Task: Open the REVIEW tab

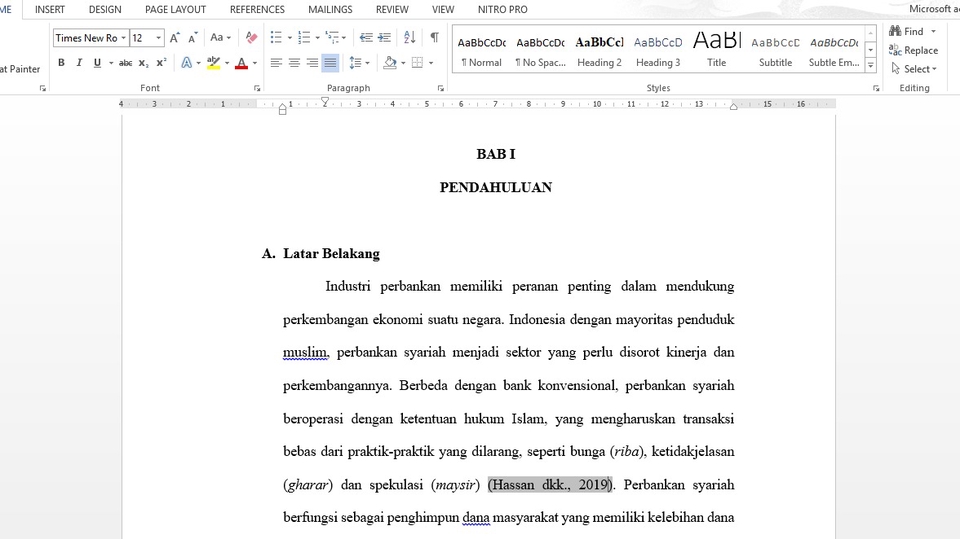Action: click(x=392, y=10)
